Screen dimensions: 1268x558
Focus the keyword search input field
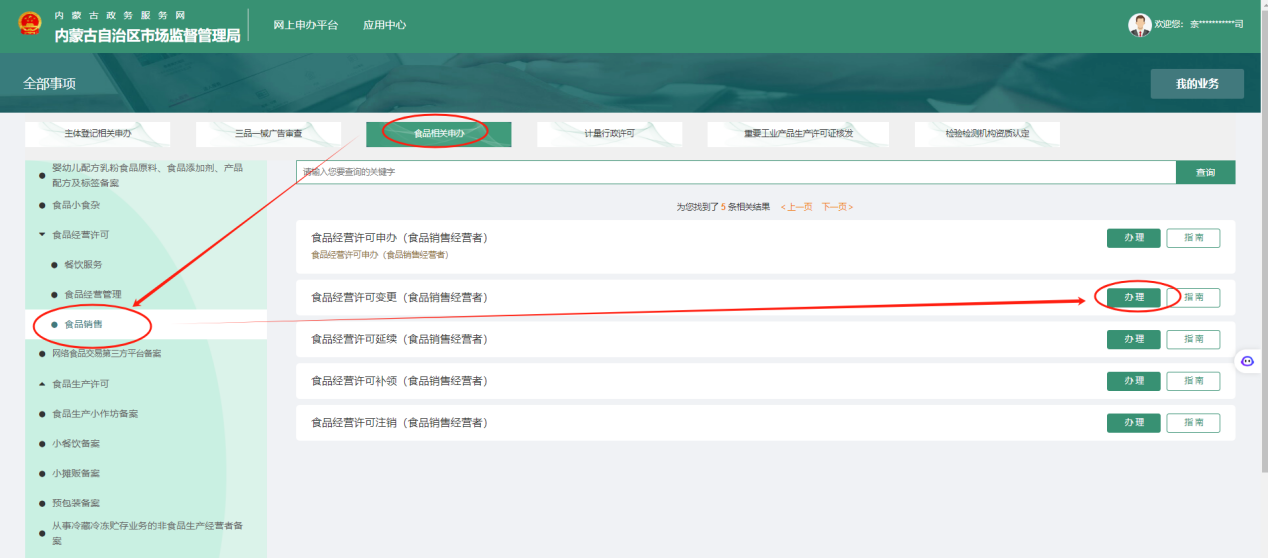[735, 172]
